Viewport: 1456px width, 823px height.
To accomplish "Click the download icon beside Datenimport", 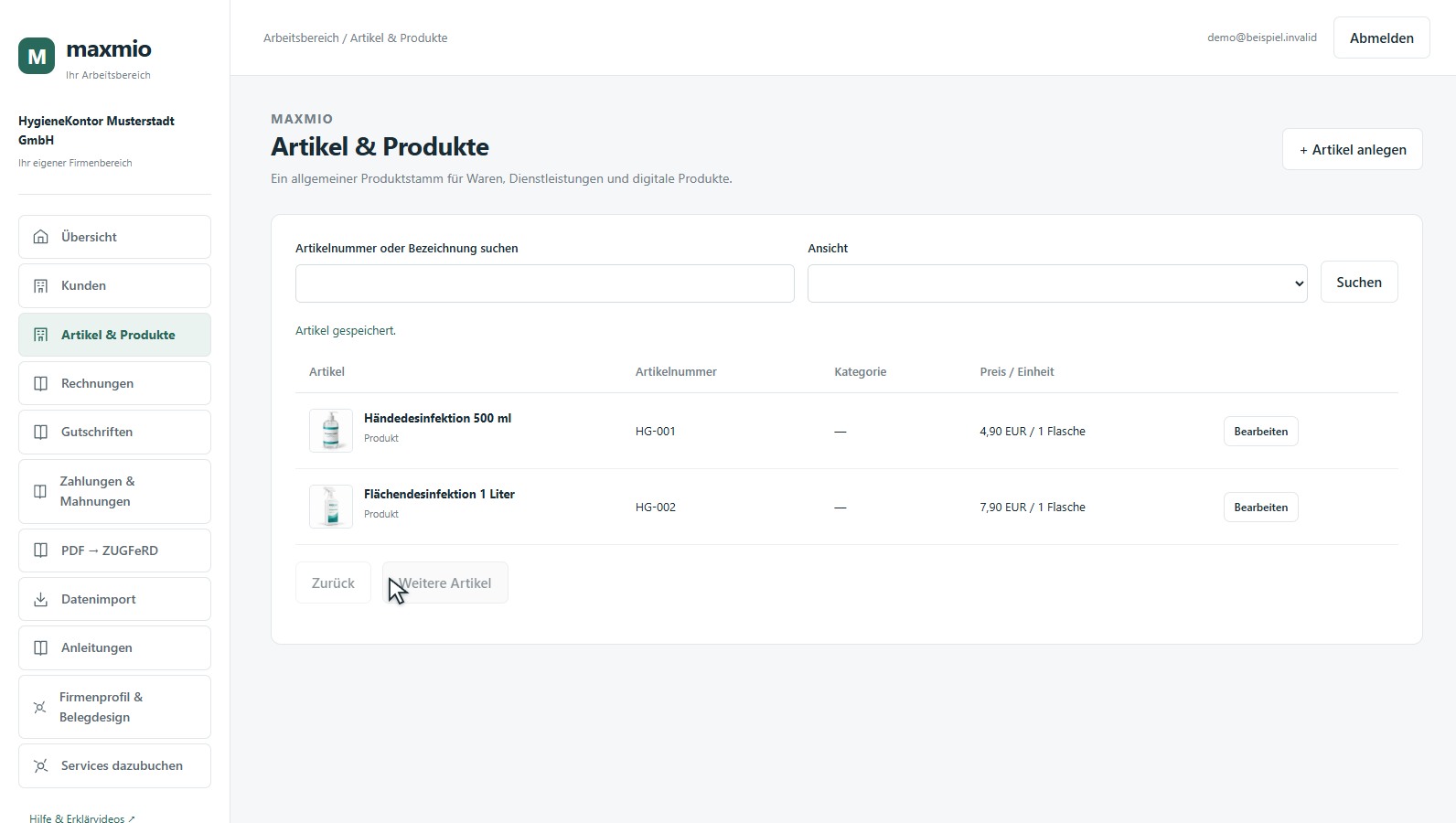I will point(40,599).
